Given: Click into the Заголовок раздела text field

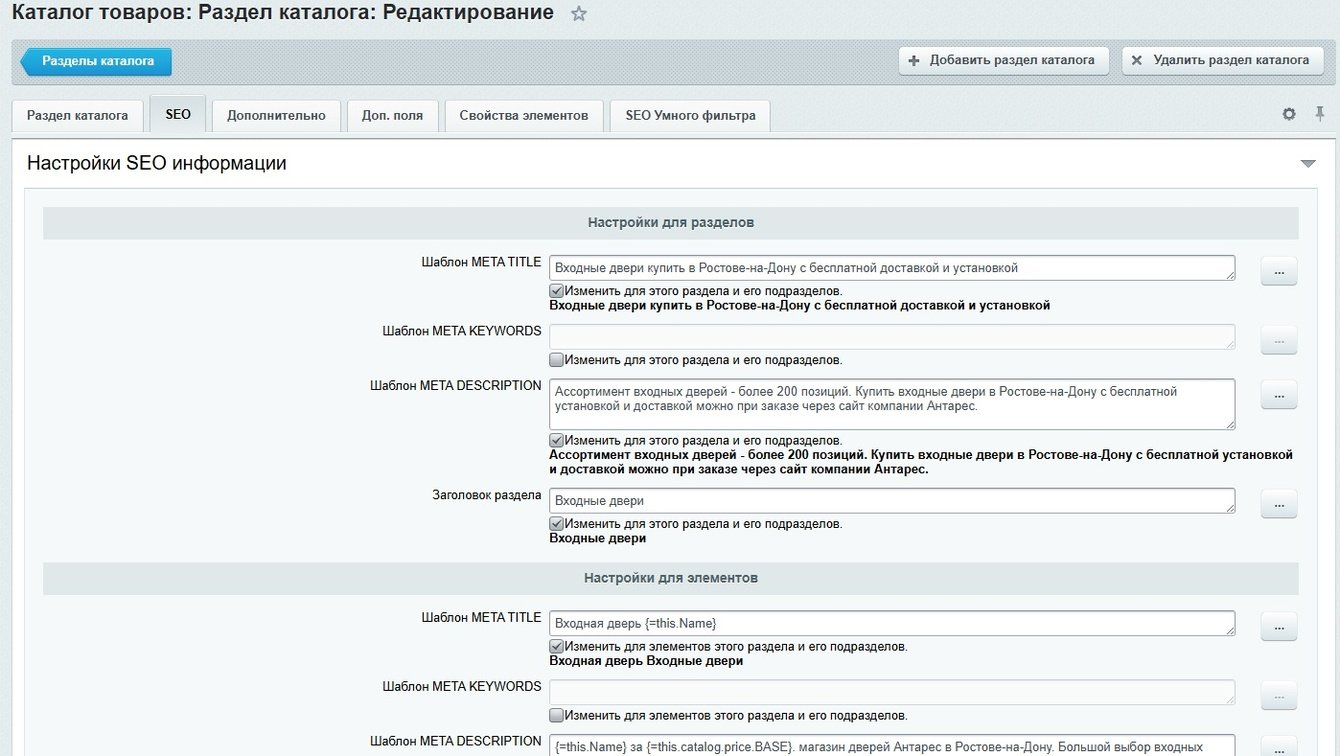Looking at the screenshot, I should [x=891, y=501].
